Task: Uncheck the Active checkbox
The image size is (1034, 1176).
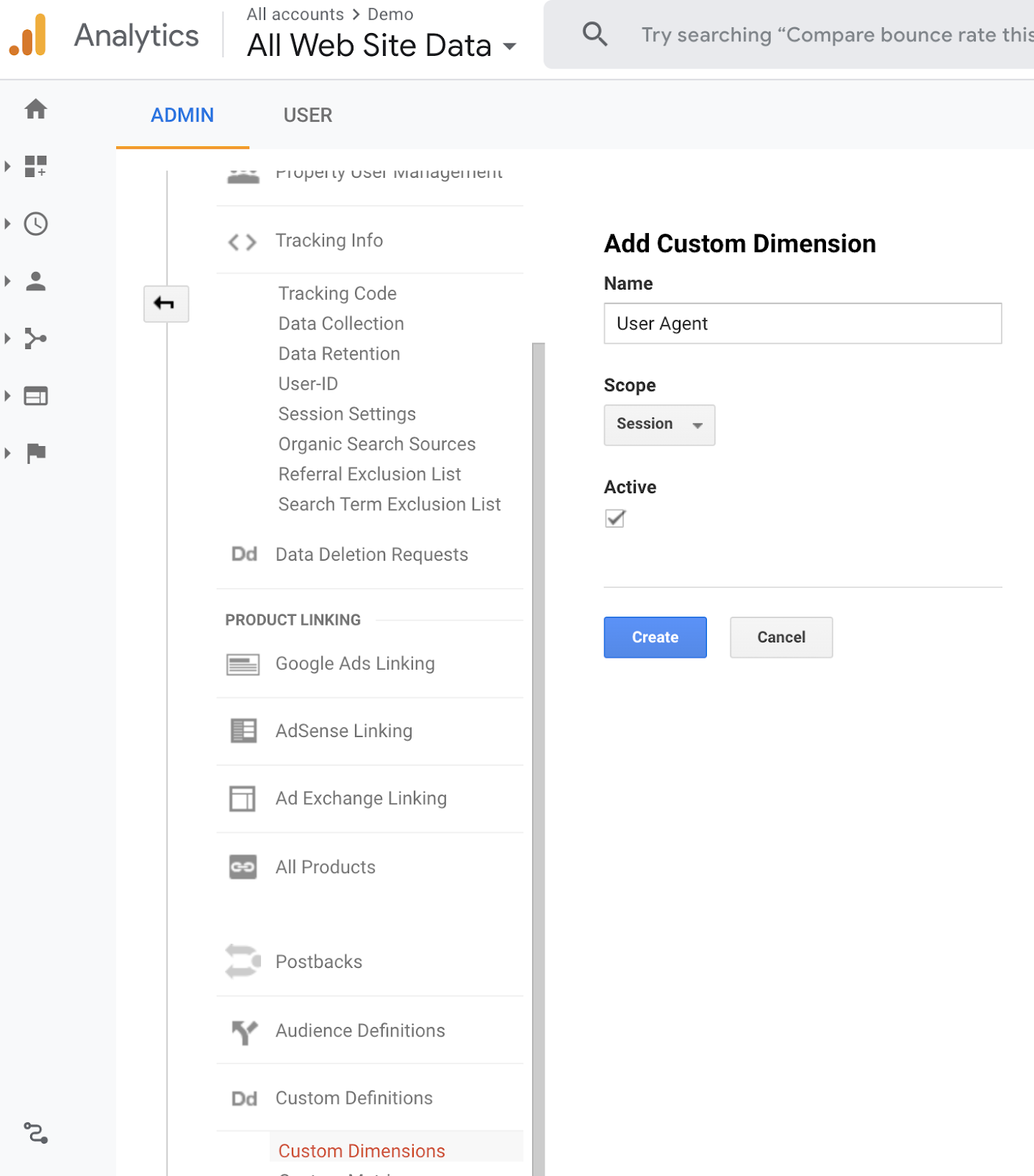Action: (x=615, y=518)
